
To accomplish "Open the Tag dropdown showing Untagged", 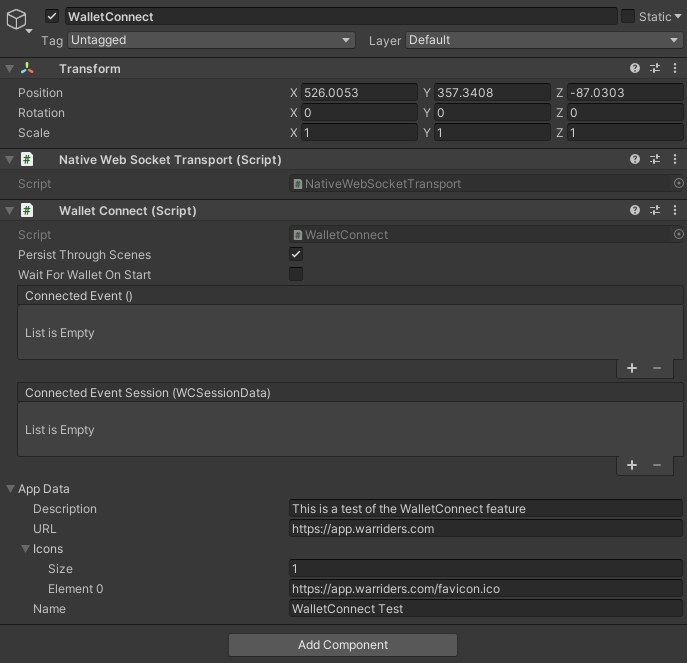I will [211, 40].
